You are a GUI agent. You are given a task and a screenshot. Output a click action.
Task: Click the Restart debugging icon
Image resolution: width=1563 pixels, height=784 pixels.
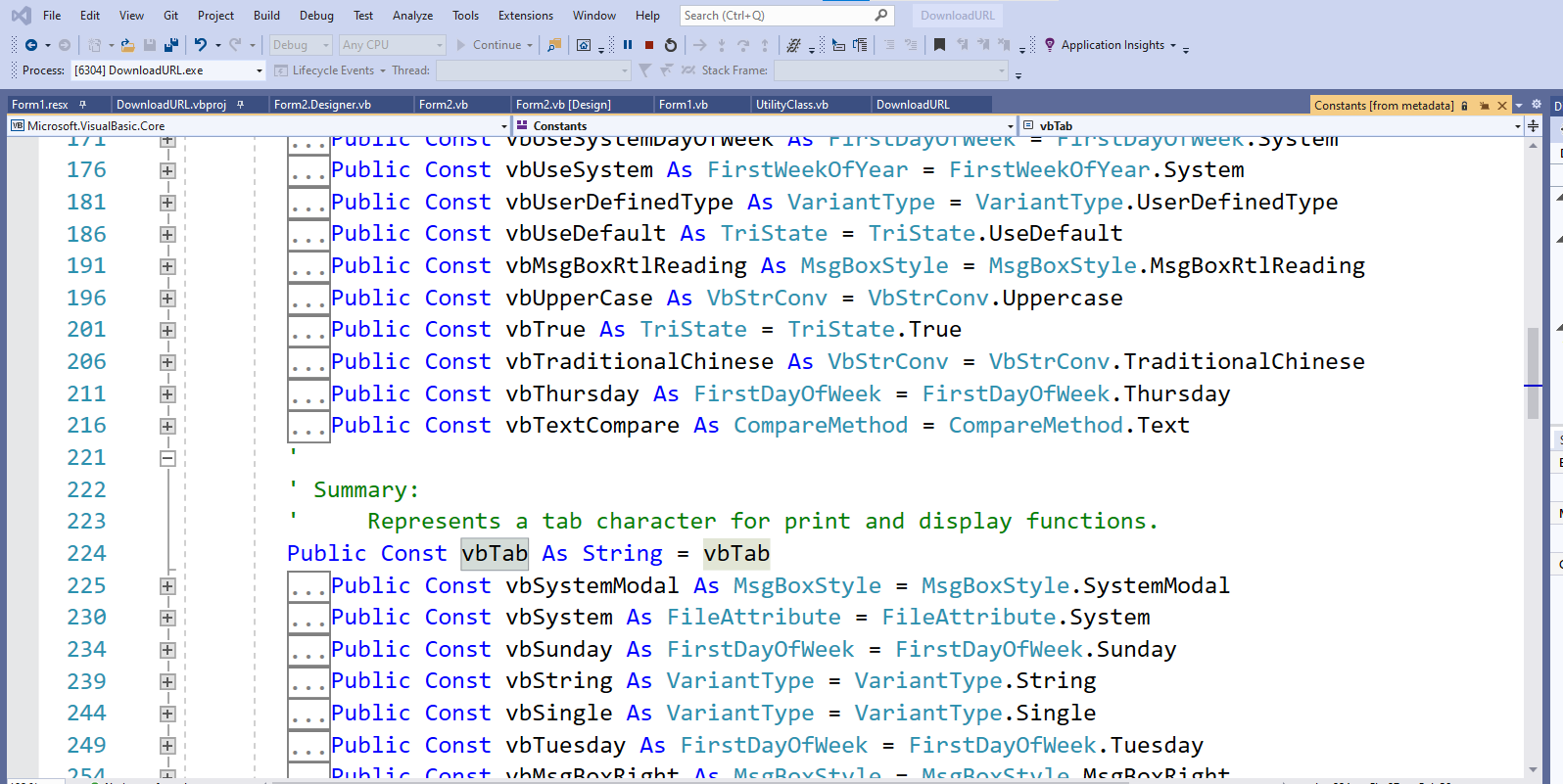tap(671, 45)
